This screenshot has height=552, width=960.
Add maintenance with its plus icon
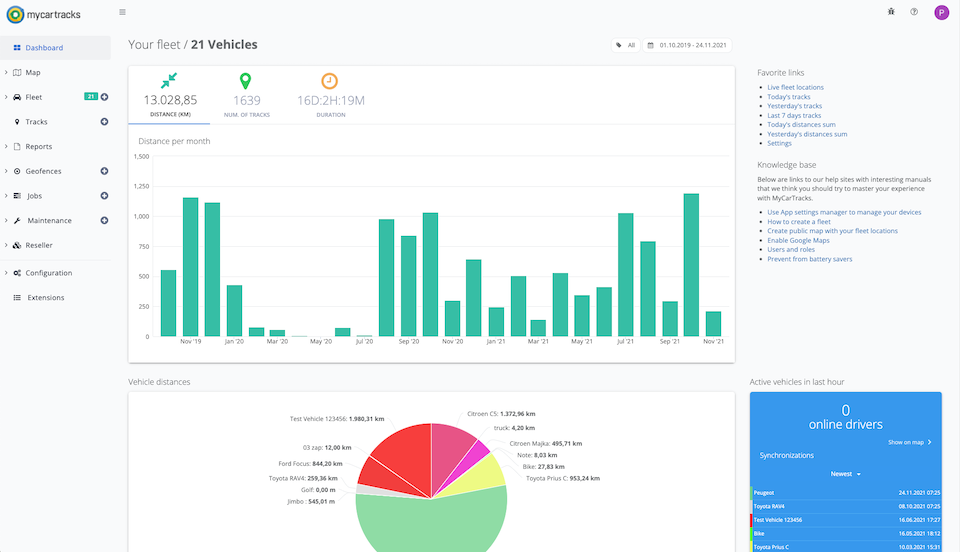click(x=104, y=220)
